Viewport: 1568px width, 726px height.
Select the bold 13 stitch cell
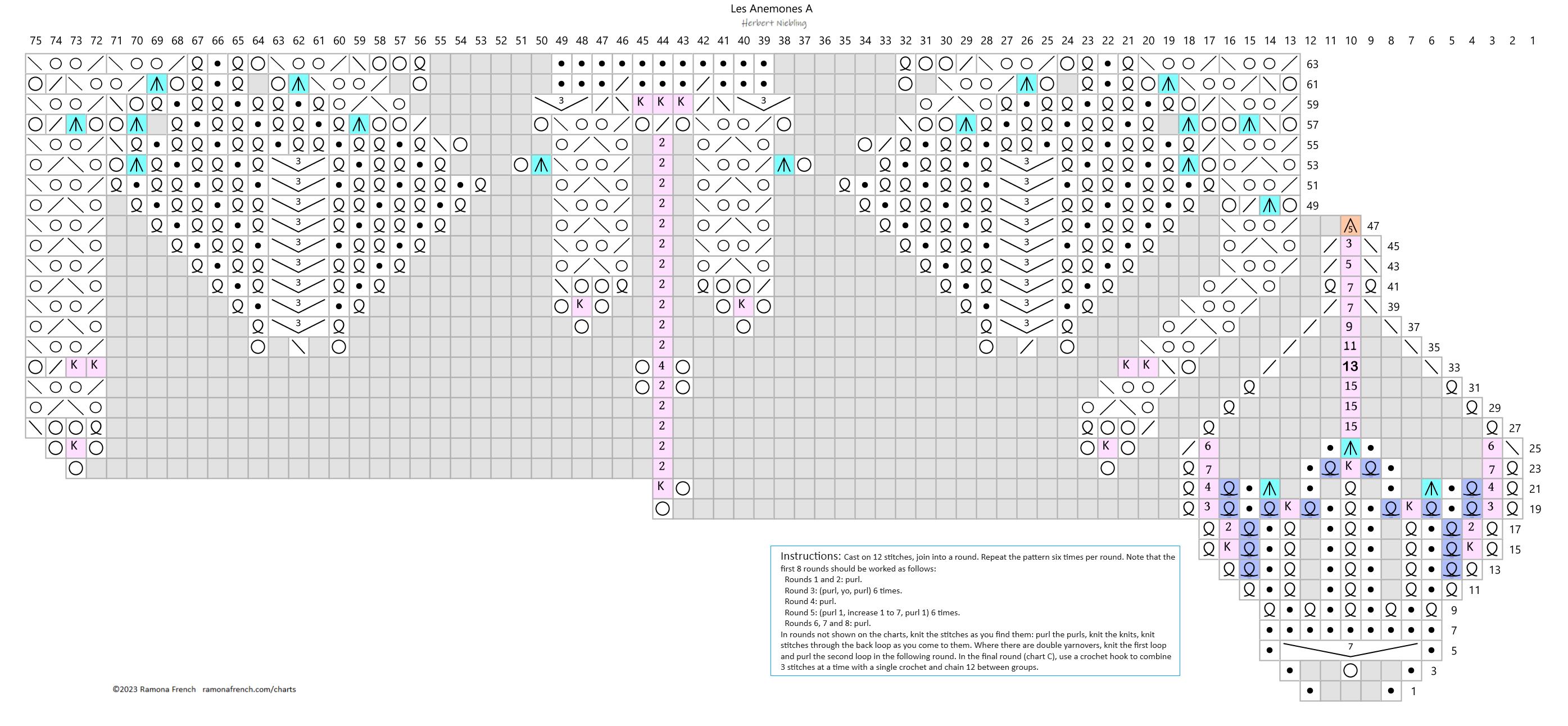point(1350,366)
